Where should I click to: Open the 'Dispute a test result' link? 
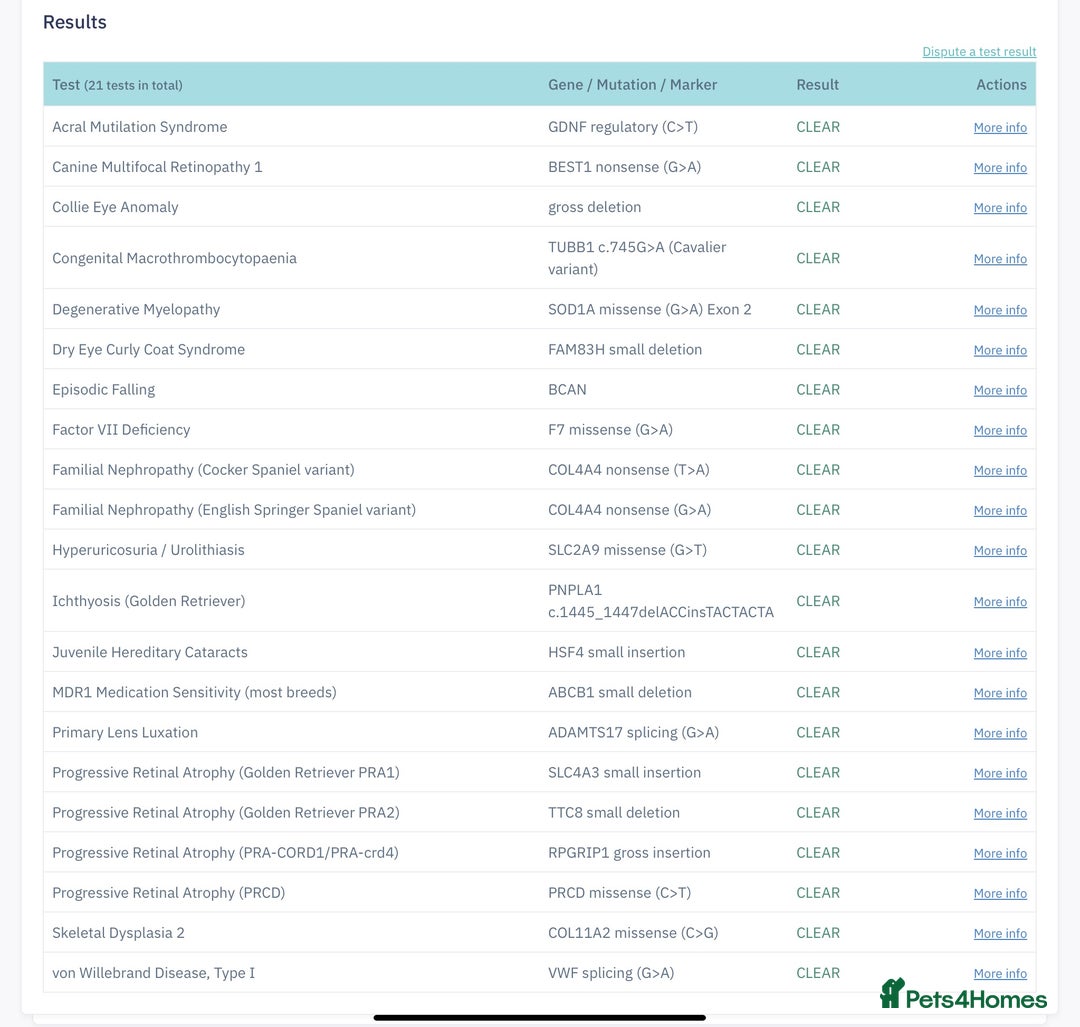click(979, 52)
